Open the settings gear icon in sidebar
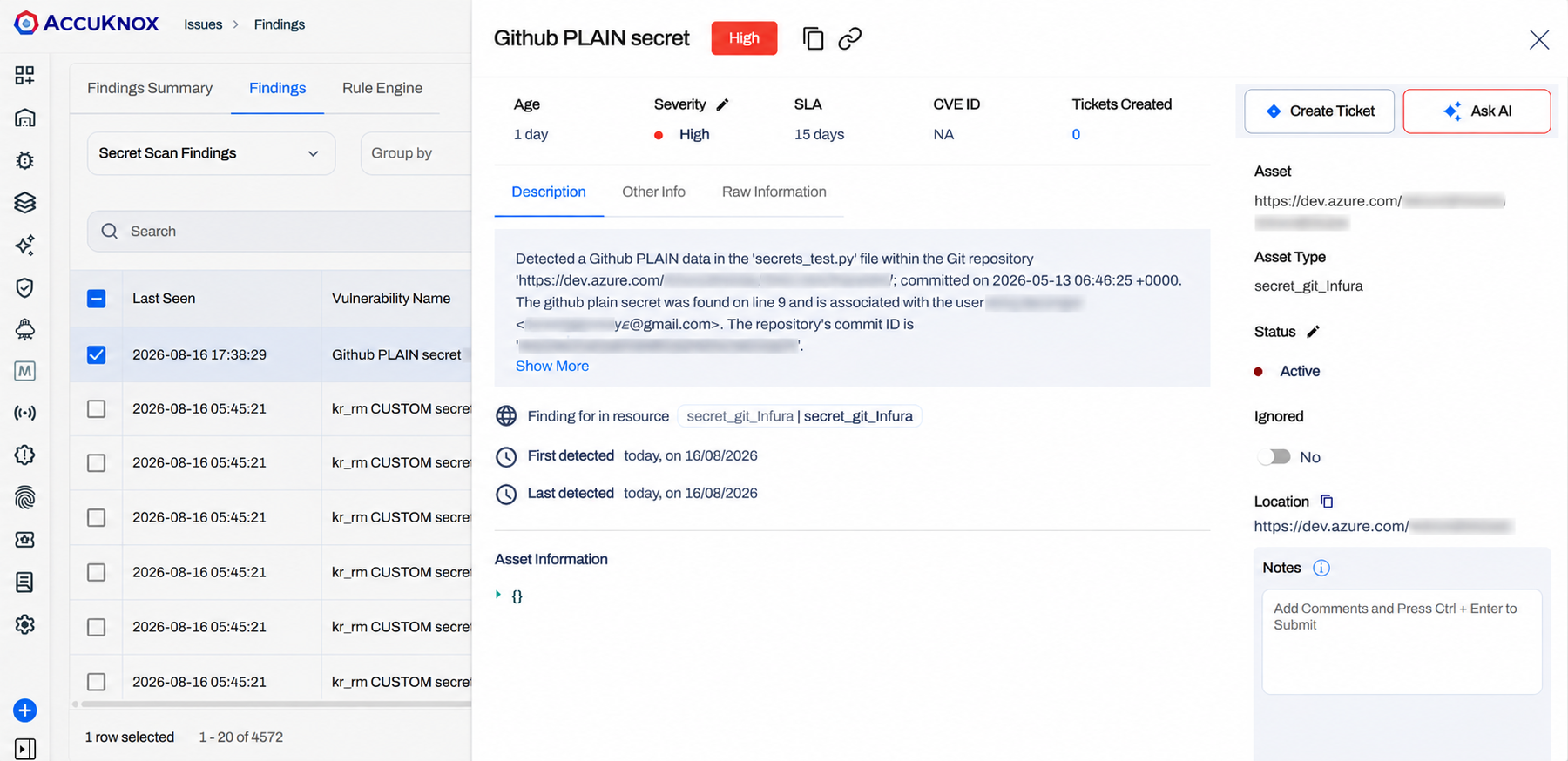1568x761 pixels. 24,624
